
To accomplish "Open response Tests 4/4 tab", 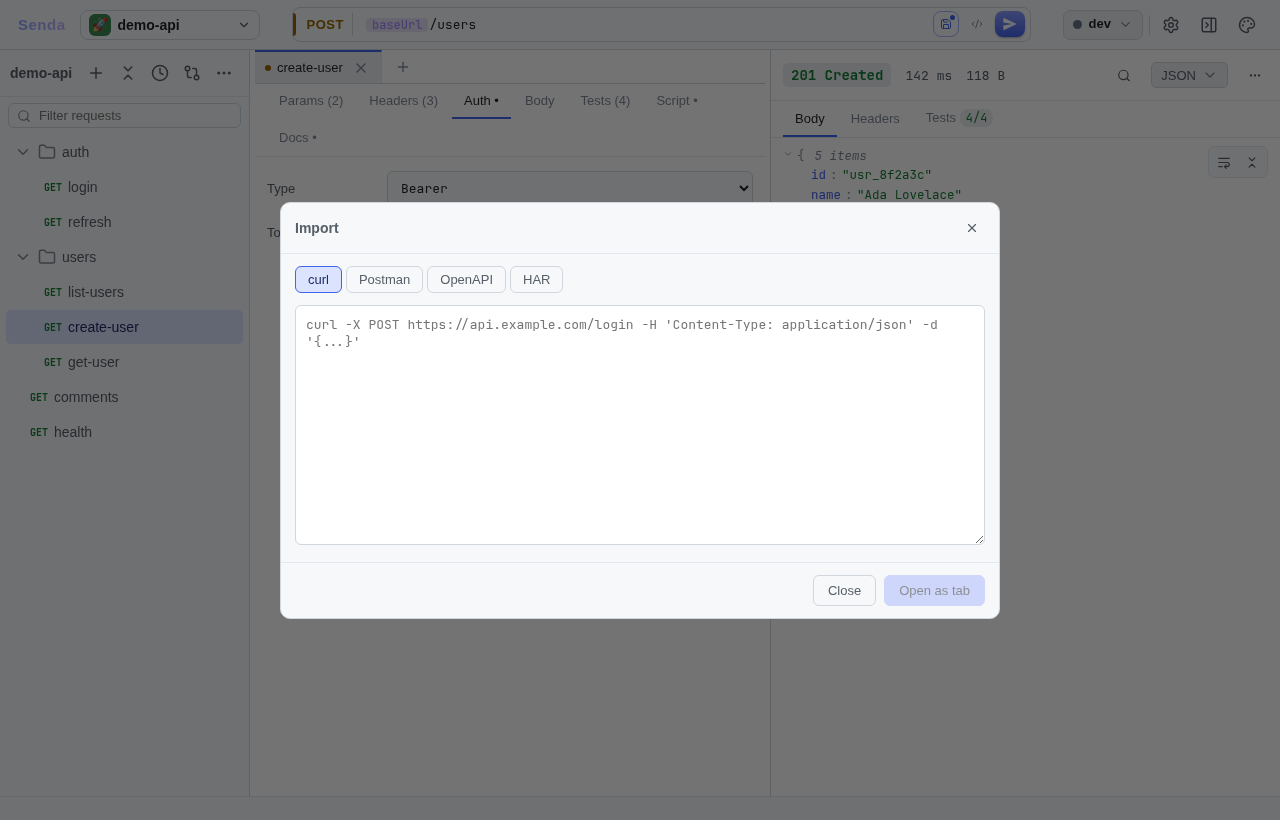I will pos(958,119).
